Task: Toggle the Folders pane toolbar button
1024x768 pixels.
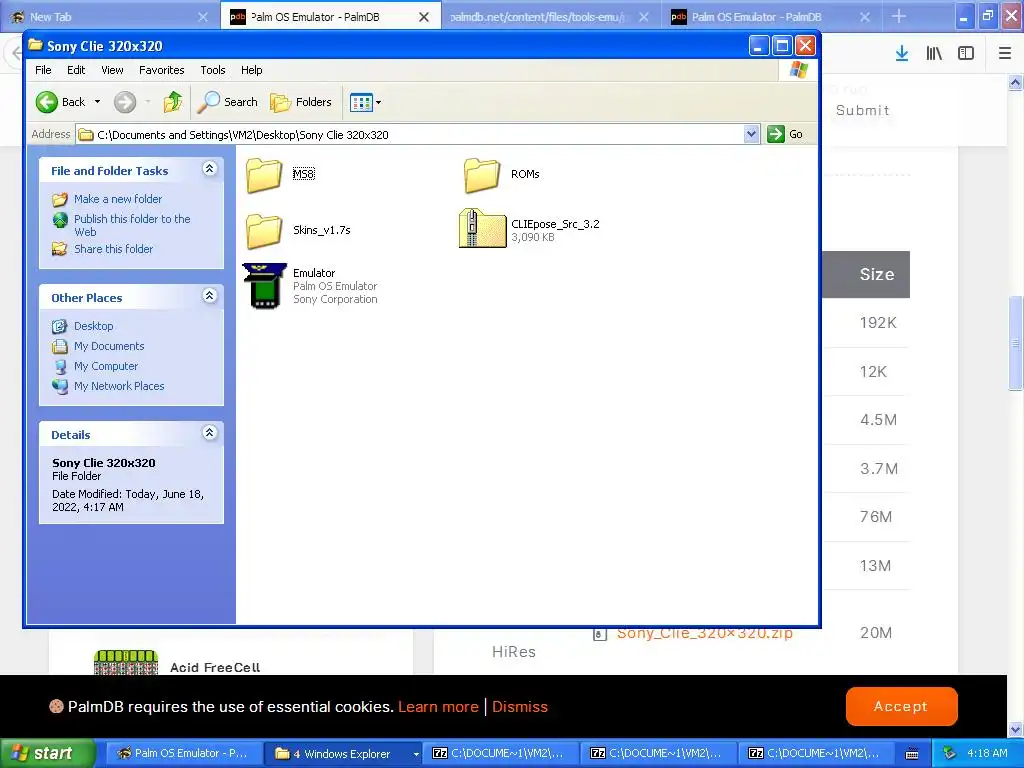Action: coord(301,102)
